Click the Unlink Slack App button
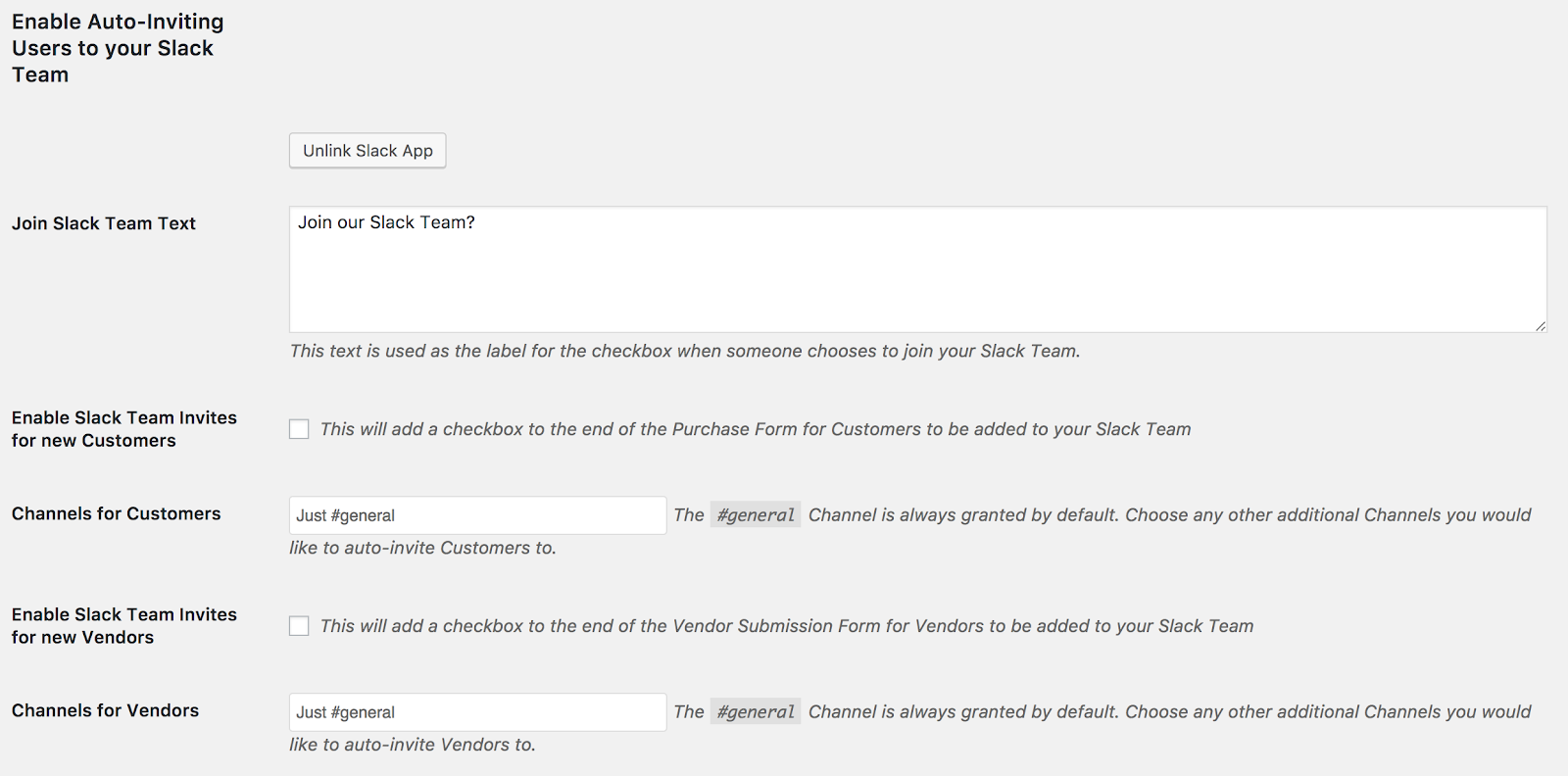Image resolution: width=1568 pixels, height=776 pixels. [x=367, y=151]
